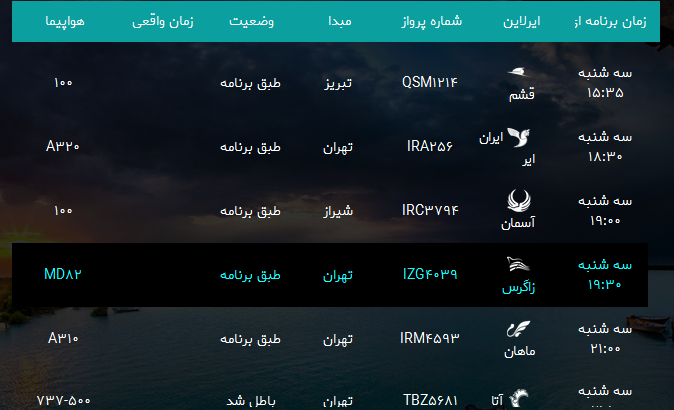Click scheduled time 18:30
Image resolution: width=674 pixels, height=410 pixels.
[x=605, y=156]
